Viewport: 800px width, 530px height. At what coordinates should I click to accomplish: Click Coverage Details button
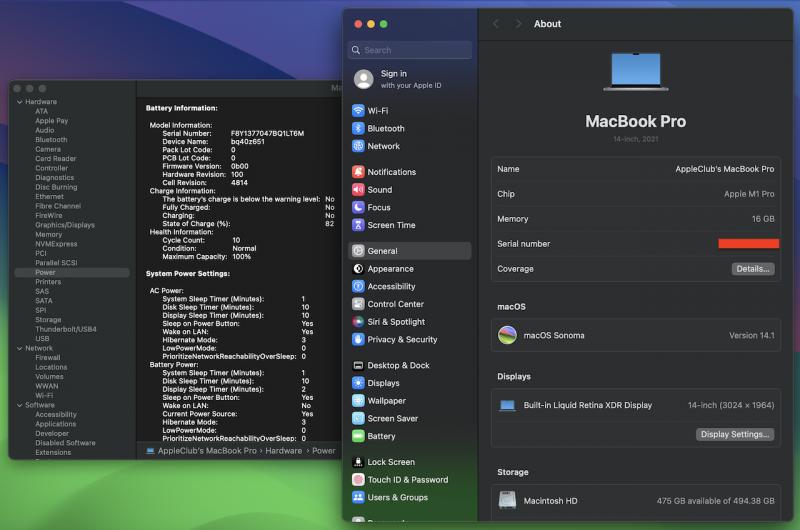(x=753, y=269)
